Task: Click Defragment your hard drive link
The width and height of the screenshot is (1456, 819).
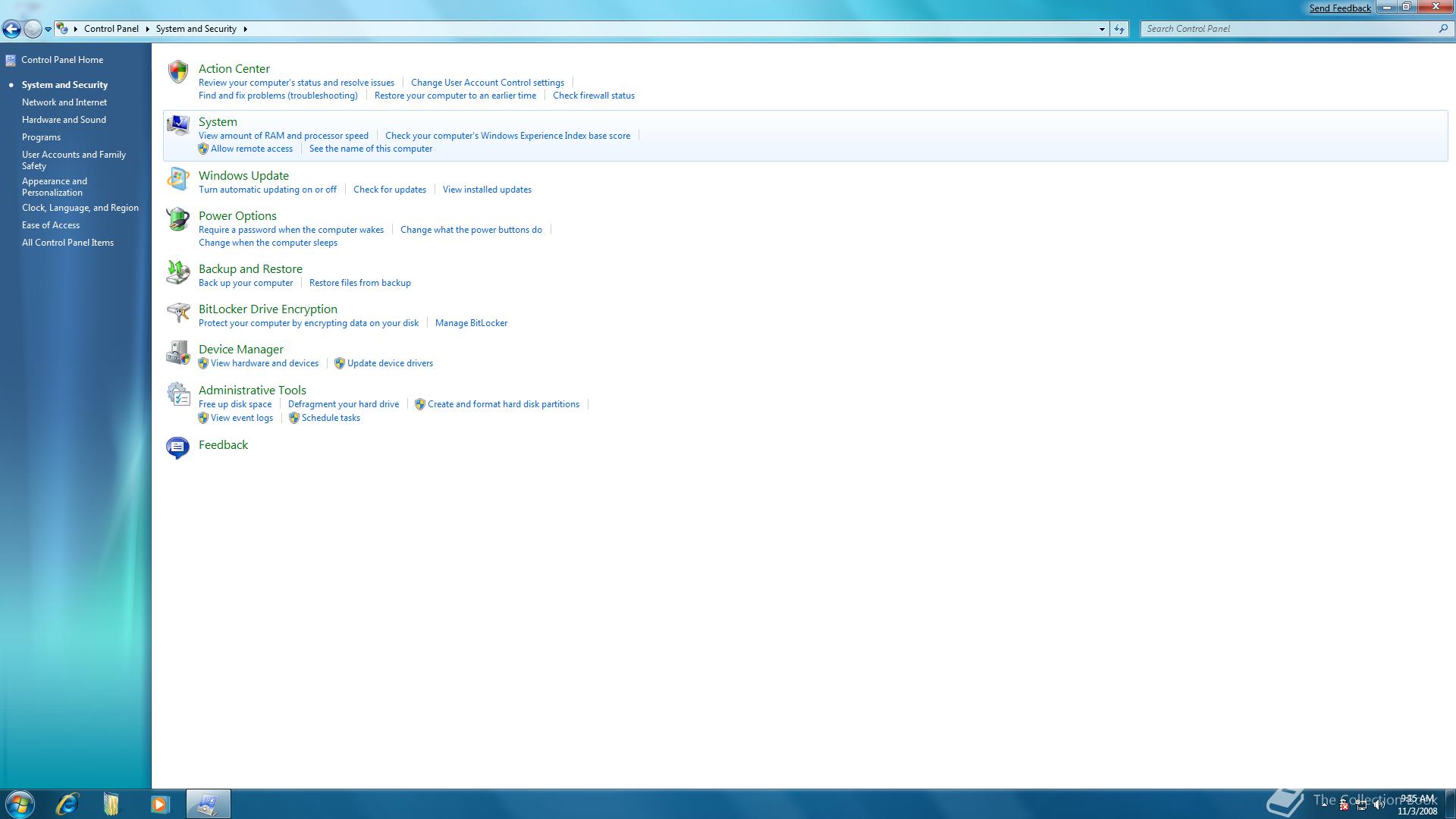Action: tap(344, 404)
